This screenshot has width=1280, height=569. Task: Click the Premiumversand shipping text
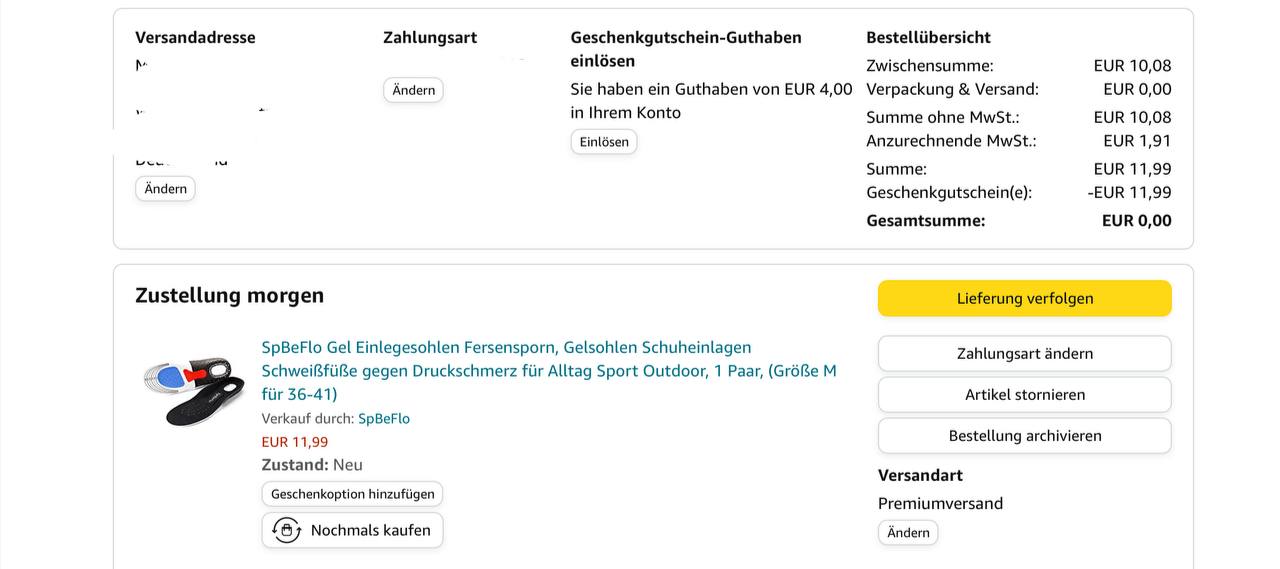click(940, 503)
